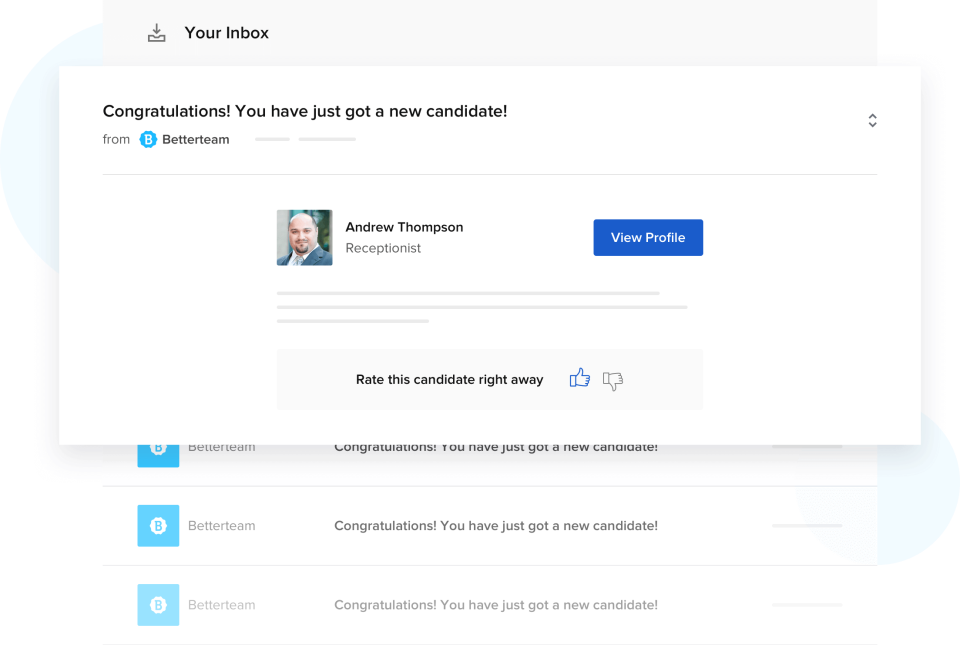Toggle the expanded email open or closed
This screenshot has height=645, width=960.
[872, 119]
